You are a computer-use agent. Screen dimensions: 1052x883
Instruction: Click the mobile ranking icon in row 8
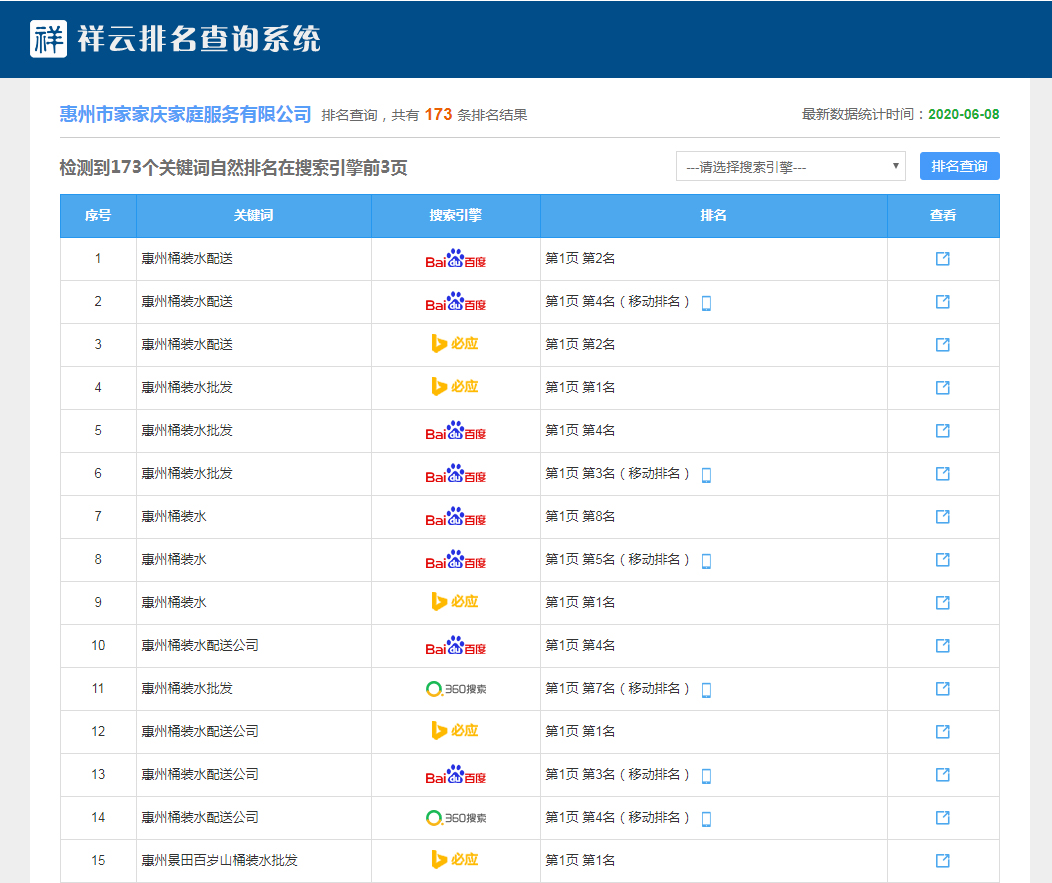tap(706, 561)
